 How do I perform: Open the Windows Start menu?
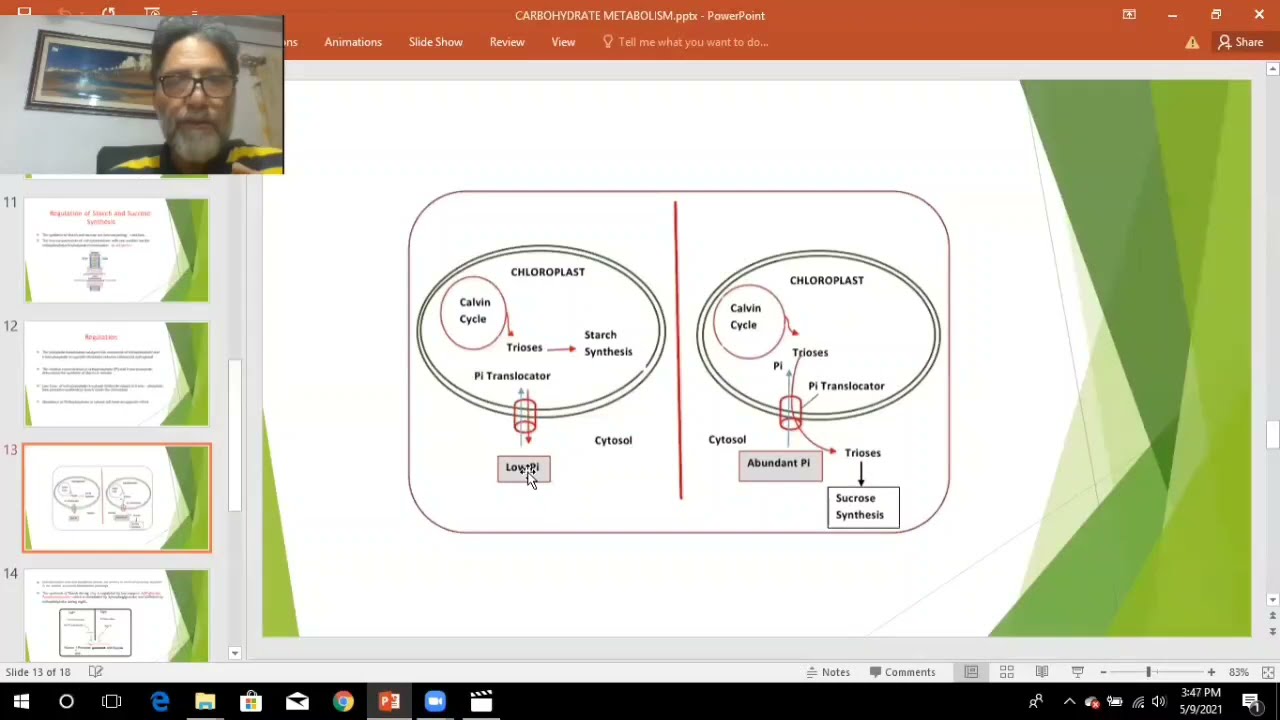pyautogui.click(x=21, y=702)
